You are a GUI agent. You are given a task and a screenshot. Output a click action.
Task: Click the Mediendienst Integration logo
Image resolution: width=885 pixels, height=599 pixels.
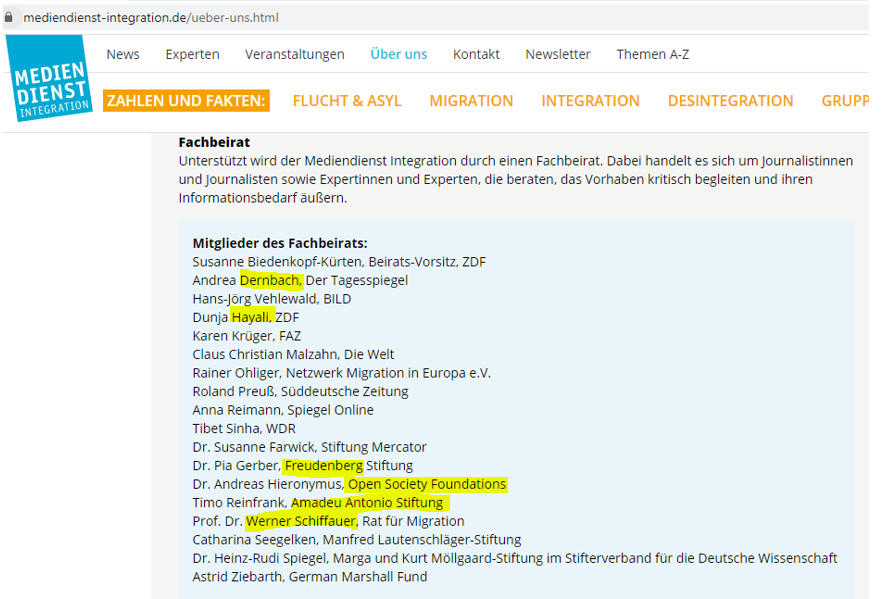point(49,78)
